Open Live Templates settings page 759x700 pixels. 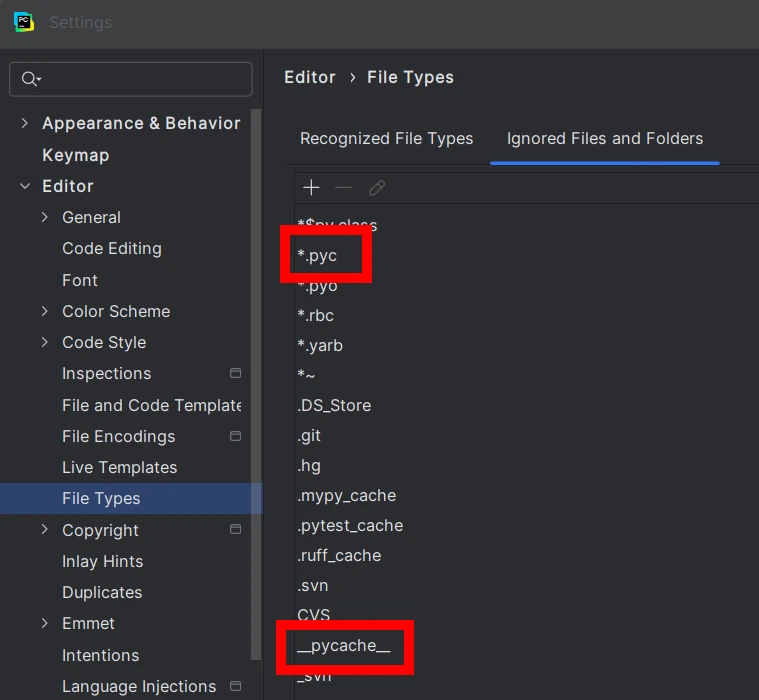pos(119,467)
